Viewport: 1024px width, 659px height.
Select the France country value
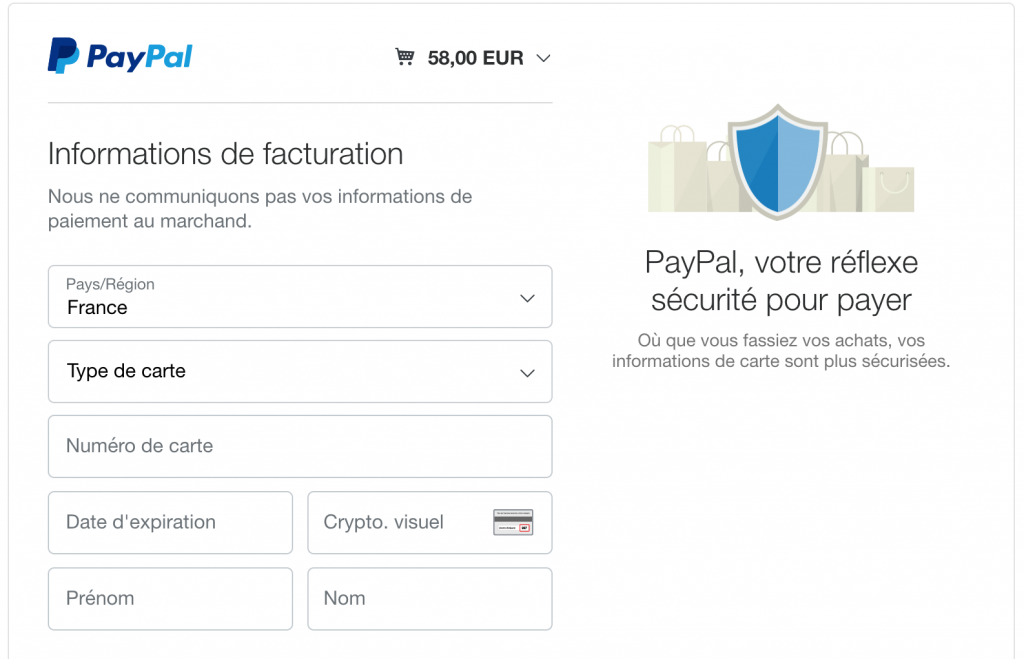click(x=97, y=308)
